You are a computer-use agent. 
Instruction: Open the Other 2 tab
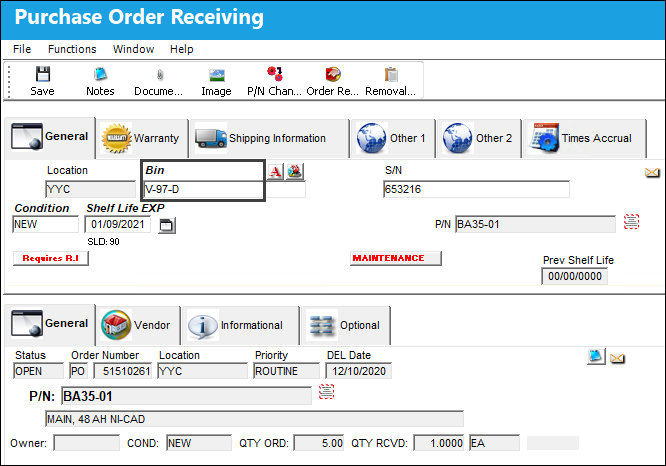tap(479, 138)
